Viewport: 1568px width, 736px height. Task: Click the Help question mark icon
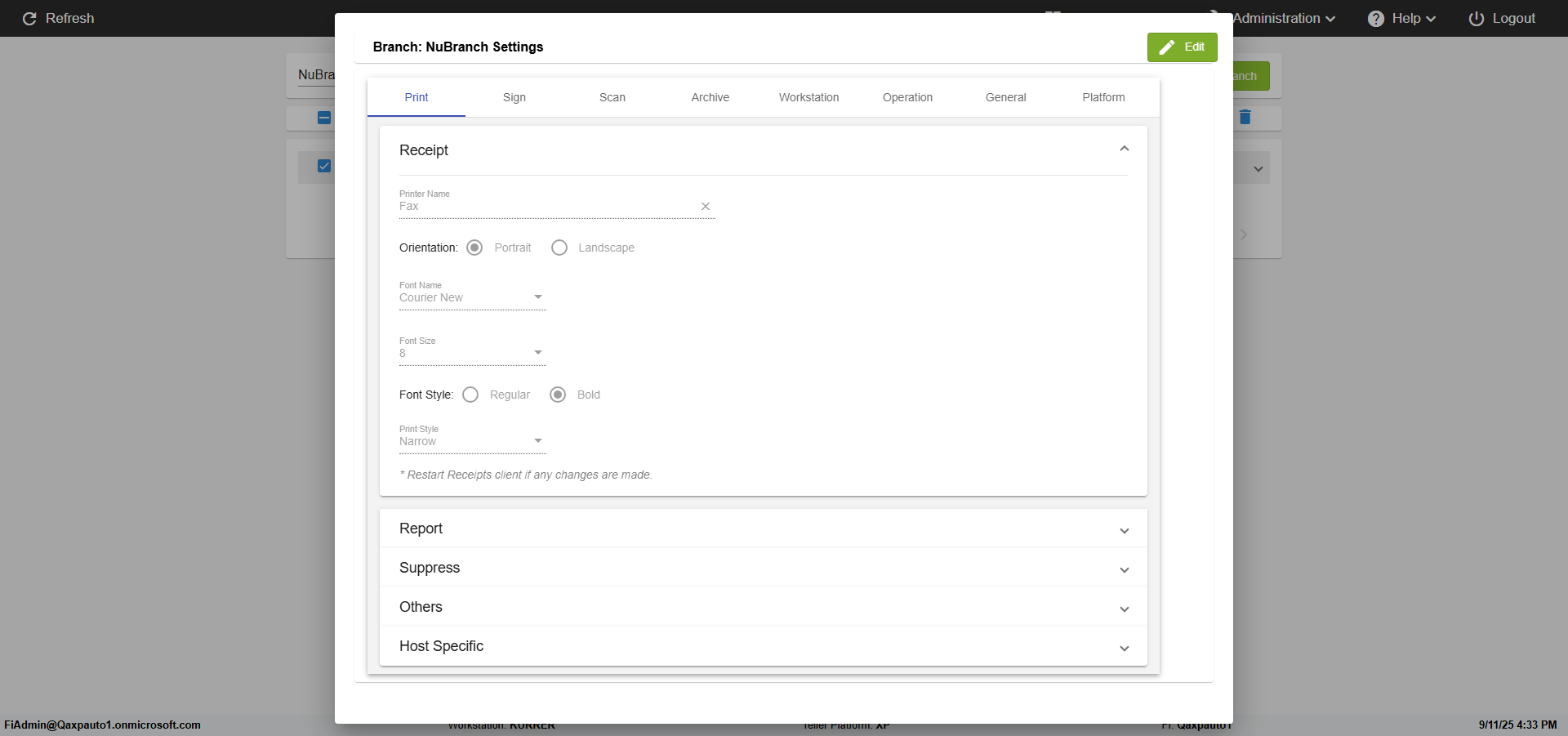(x=1376, y=18)
